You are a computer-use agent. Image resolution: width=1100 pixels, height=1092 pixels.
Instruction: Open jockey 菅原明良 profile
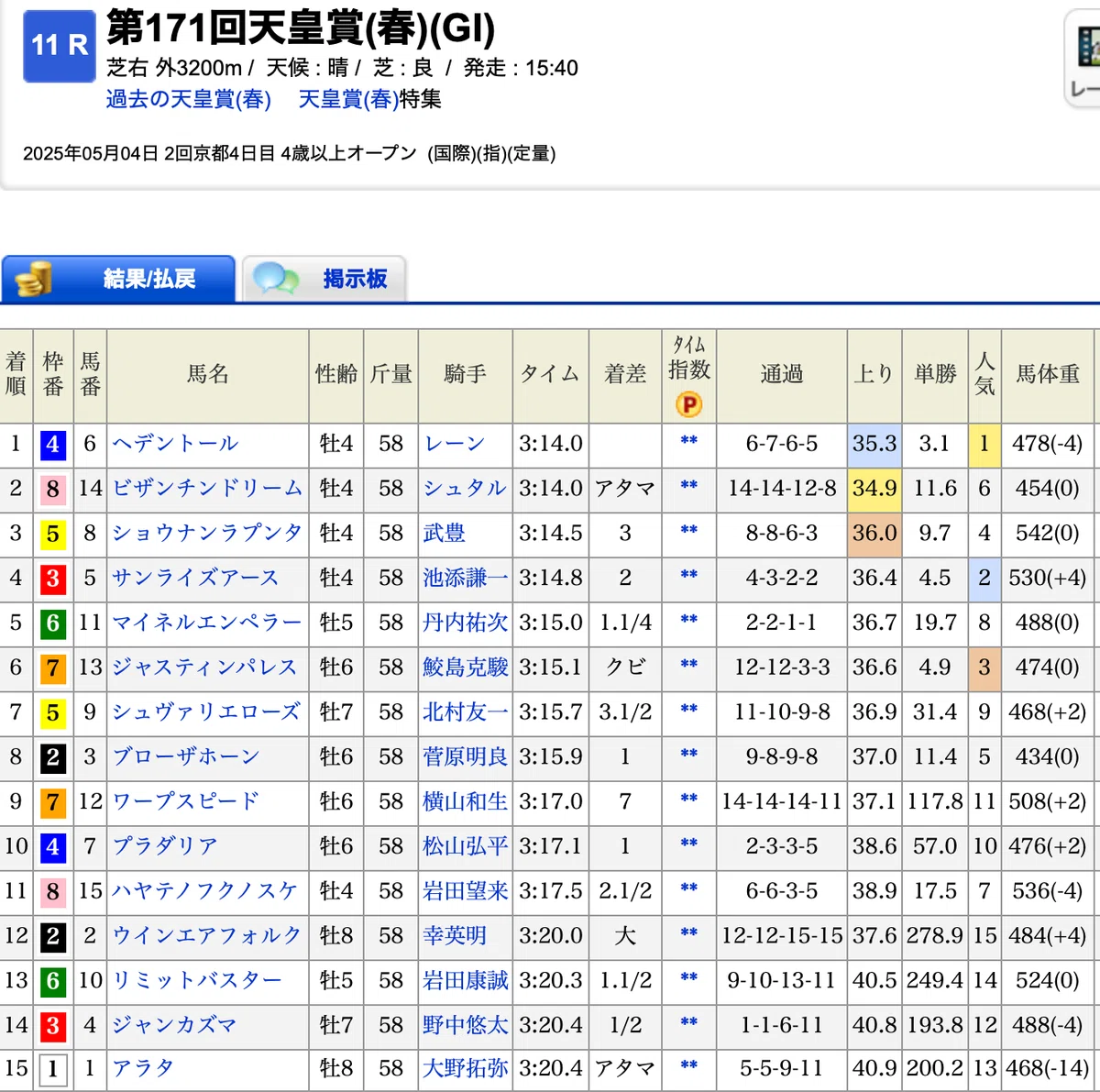pos(466,756)
